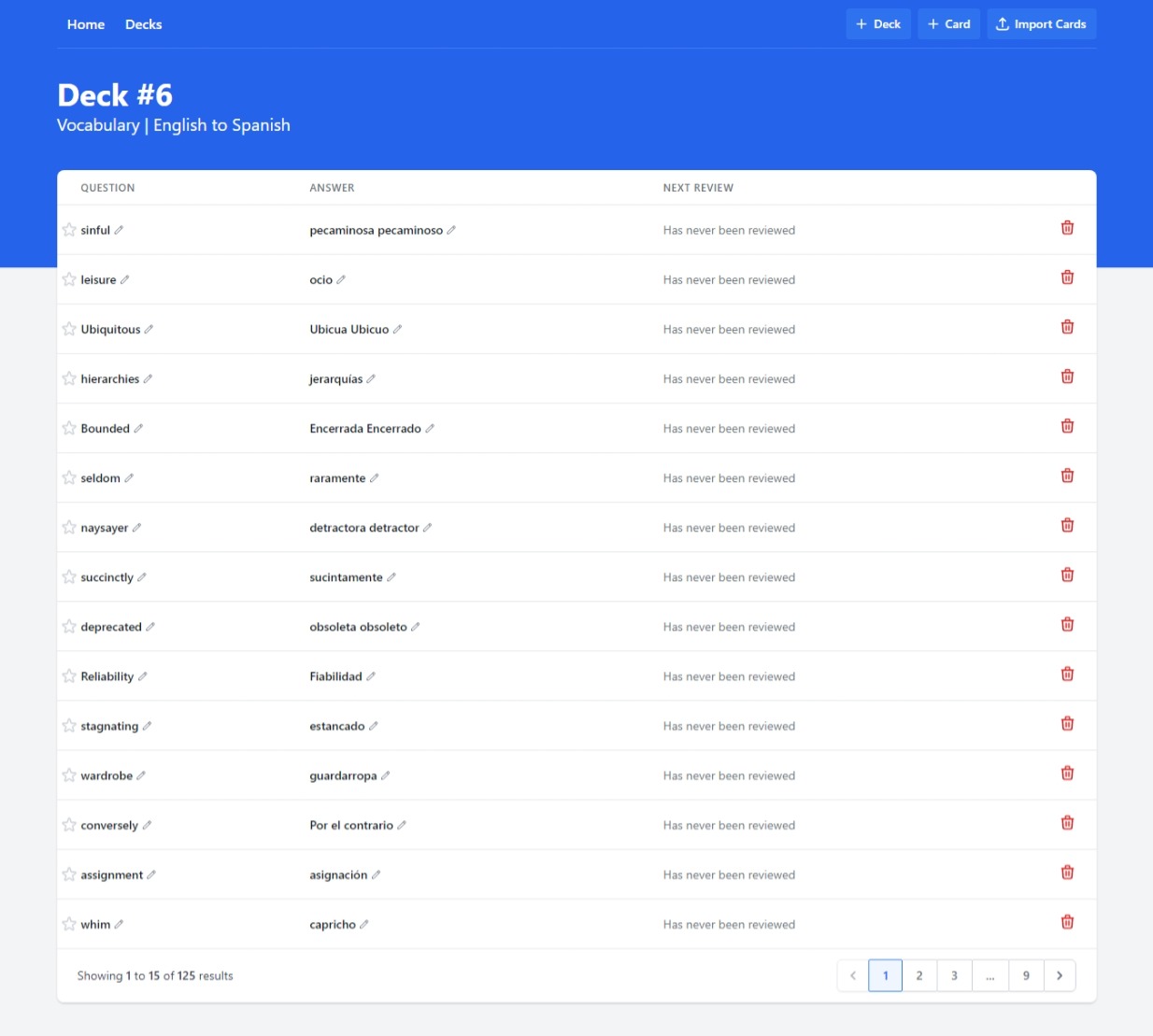Delete the 'assignment' card
1153x1036 pixels.
[x=1067, y=872]
